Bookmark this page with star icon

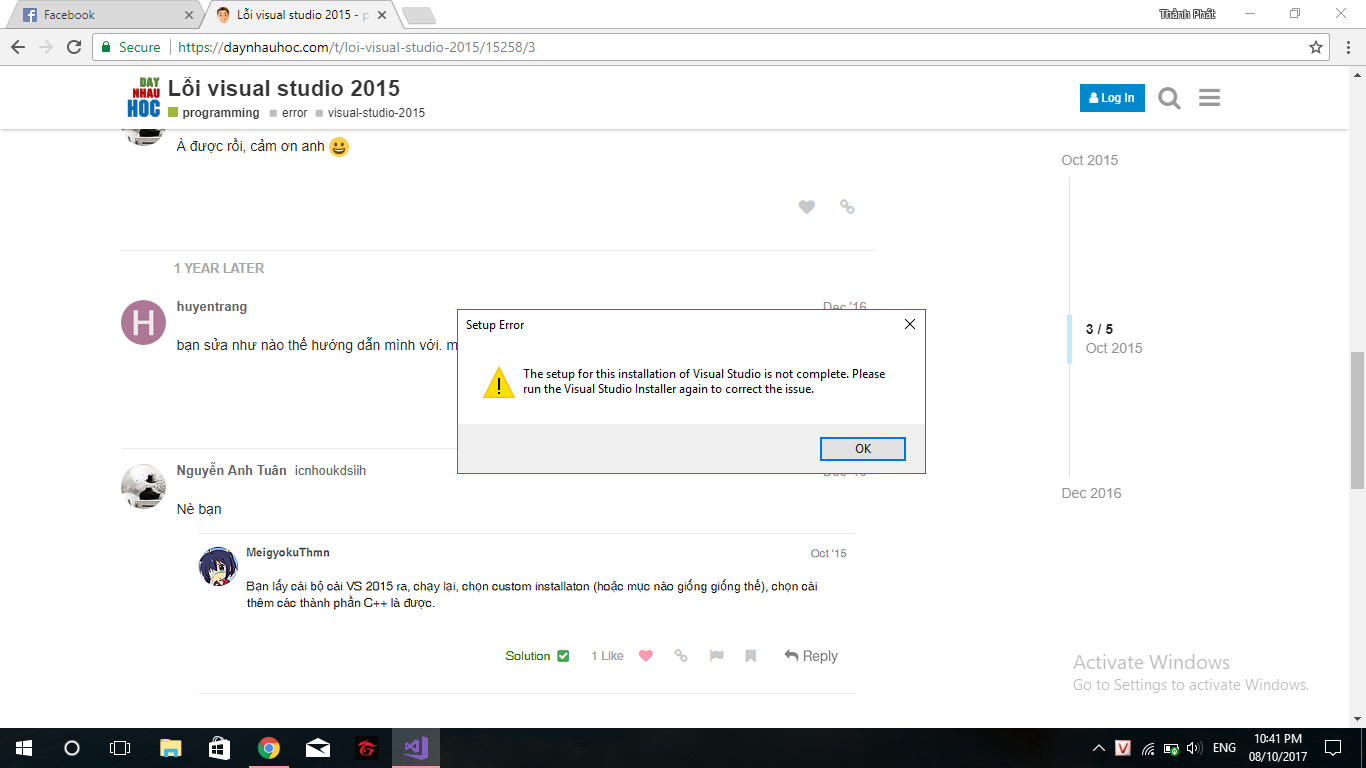[1316, 47]
